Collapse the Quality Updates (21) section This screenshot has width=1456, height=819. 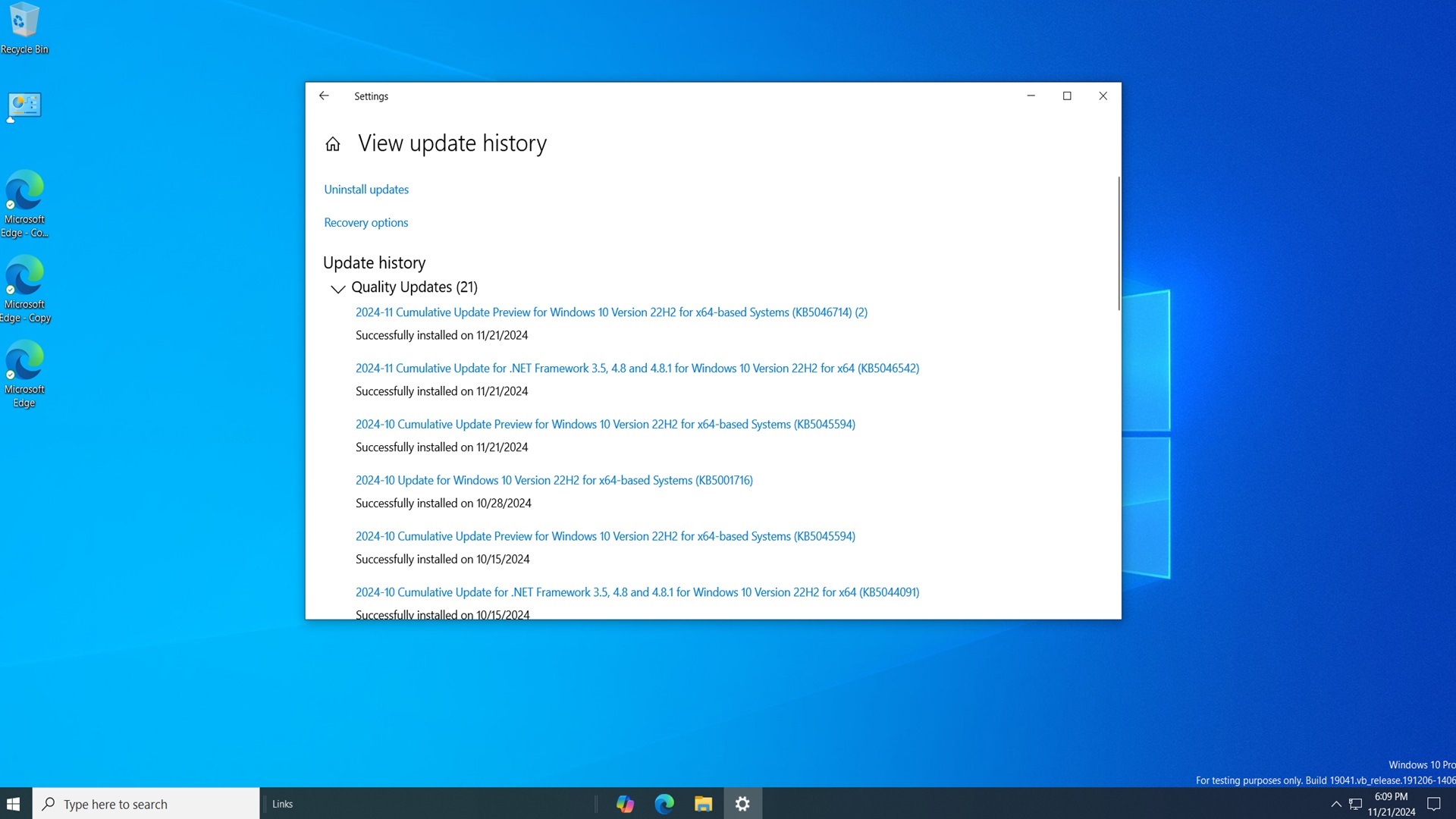[x=337, y=288]
